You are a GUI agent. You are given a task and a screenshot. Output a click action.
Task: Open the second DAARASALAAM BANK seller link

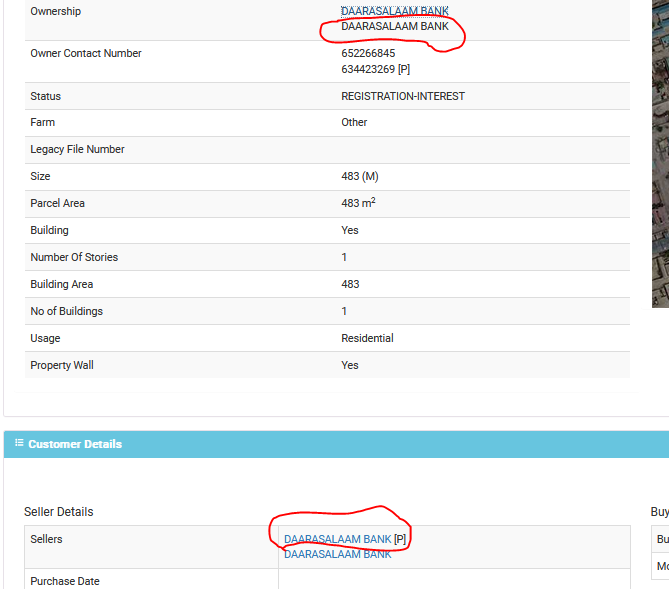point(337,554)
